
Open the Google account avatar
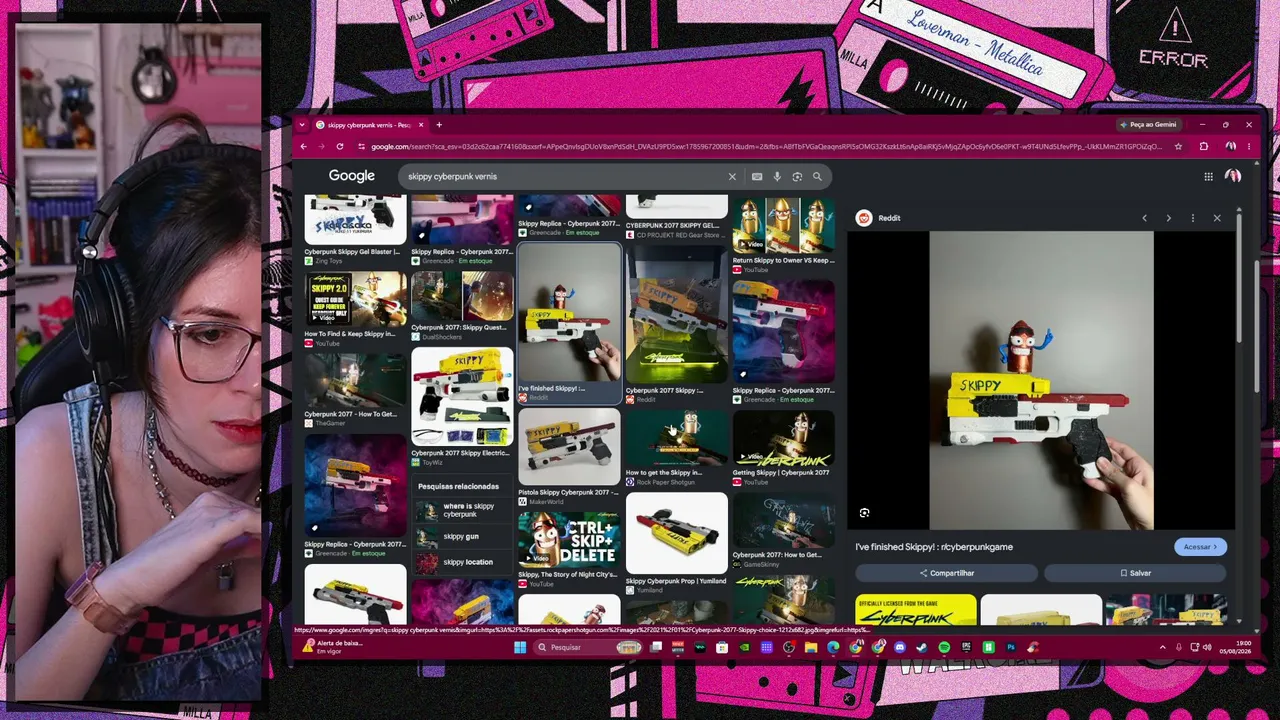1233,176
